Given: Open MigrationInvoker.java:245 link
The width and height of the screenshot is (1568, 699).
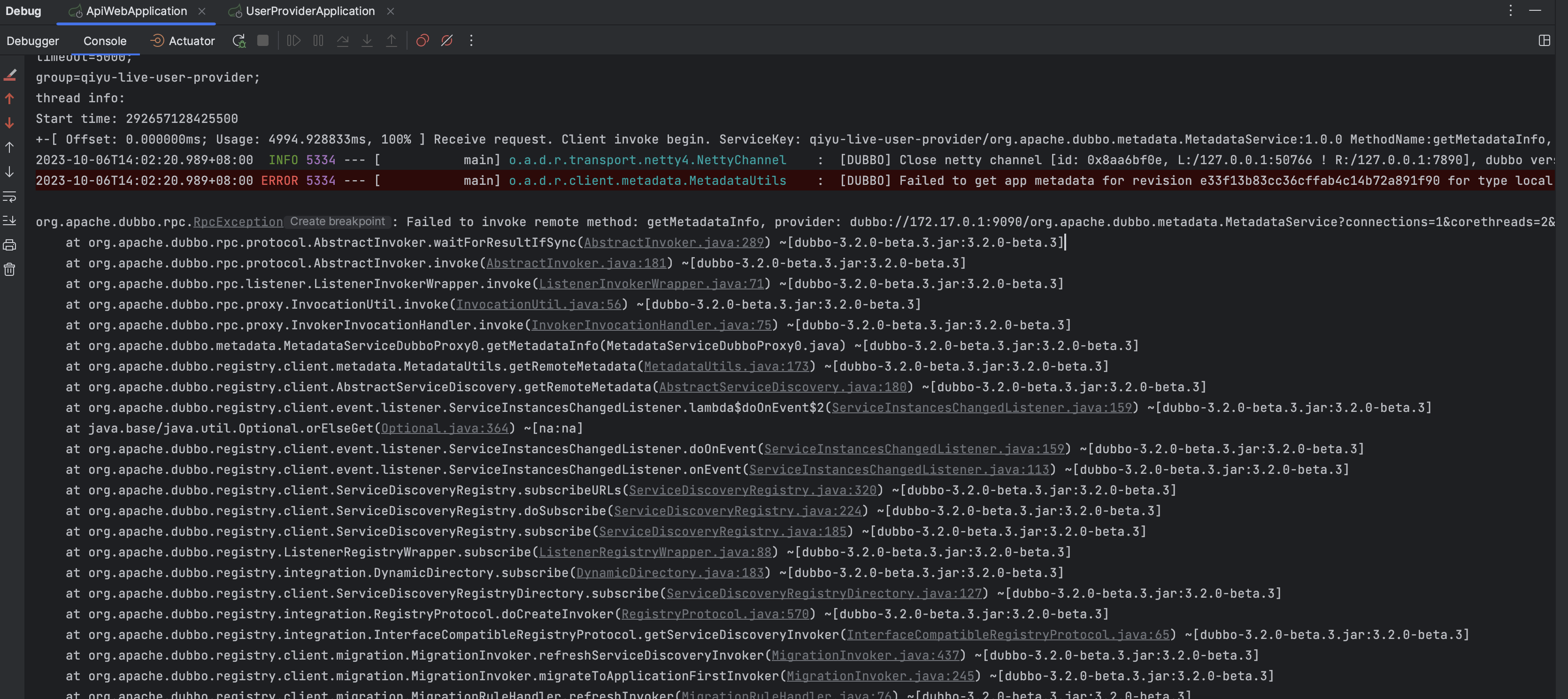Looking at the screenshot, I should [x=880, y=676].
